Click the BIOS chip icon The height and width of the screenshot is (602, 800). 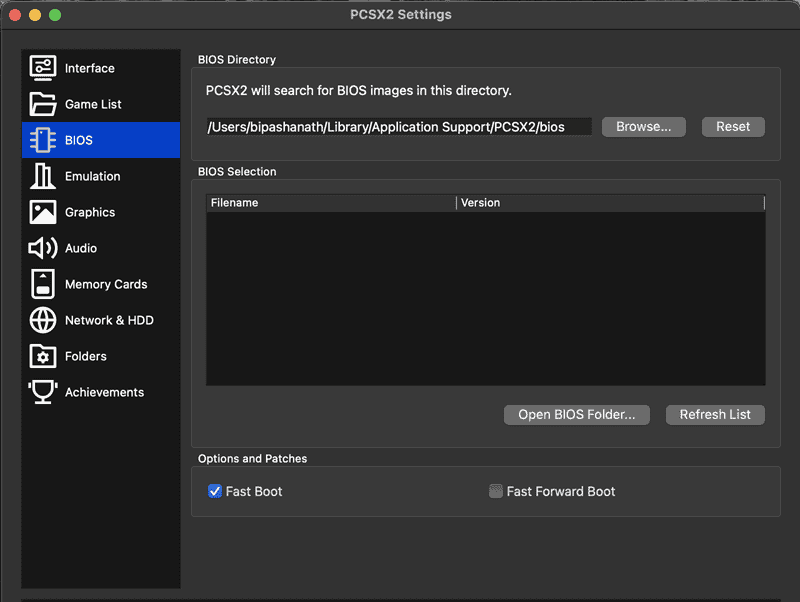(43, 140)
